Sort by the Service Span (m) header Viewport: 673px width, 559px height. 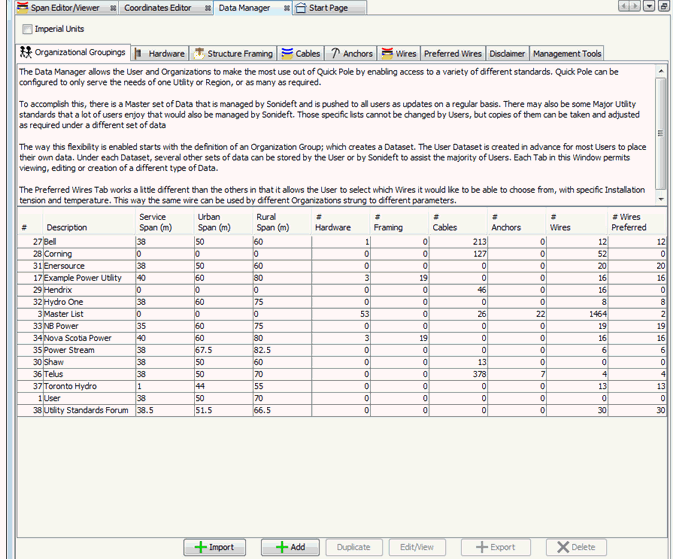(165, 222)
